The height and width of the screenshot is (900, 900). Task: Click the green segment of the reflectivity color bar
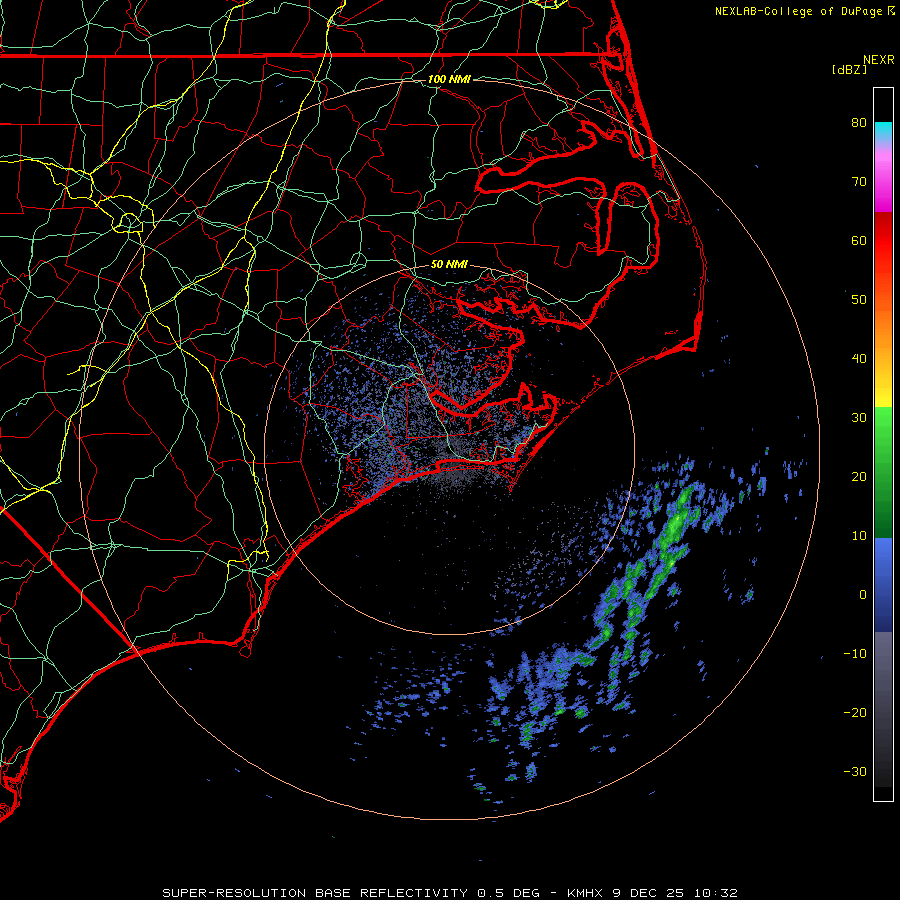[883, 472]
